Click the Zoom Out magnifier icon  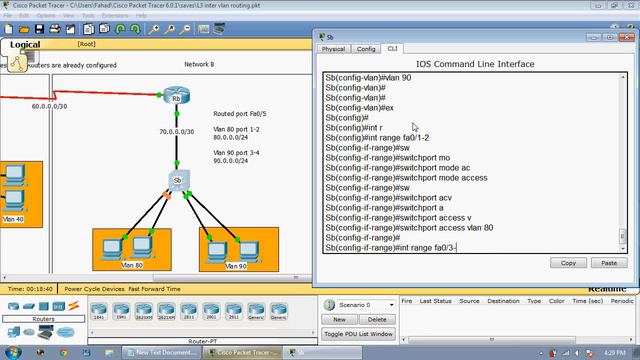(x=185, y=29)
